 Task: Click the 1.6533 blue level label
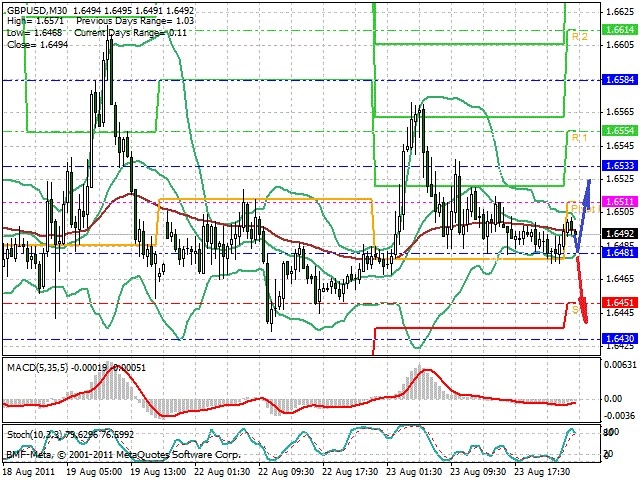620,165
